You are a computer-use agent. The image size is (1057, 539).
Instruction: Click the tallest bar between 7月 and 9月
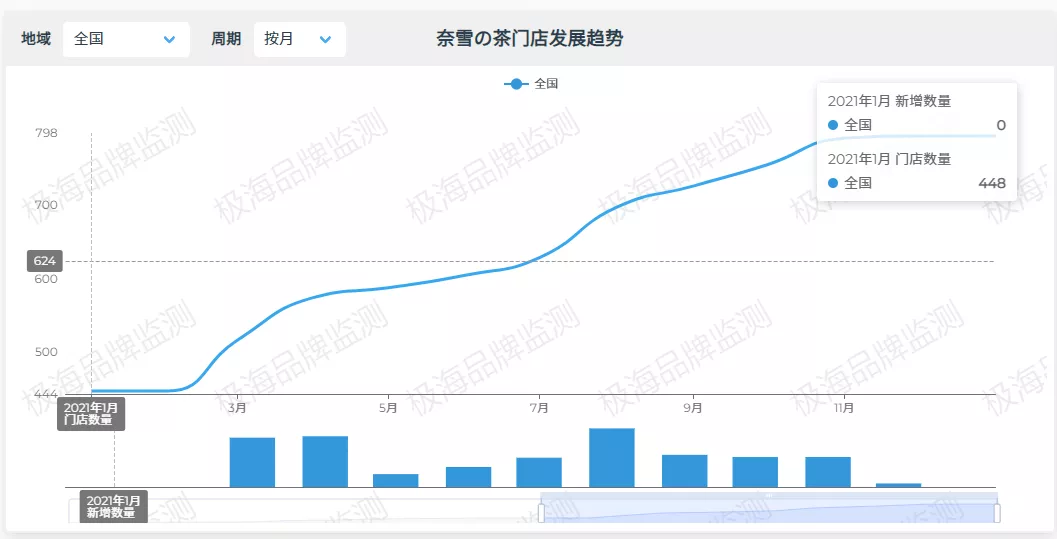click(x=611, y=457)
